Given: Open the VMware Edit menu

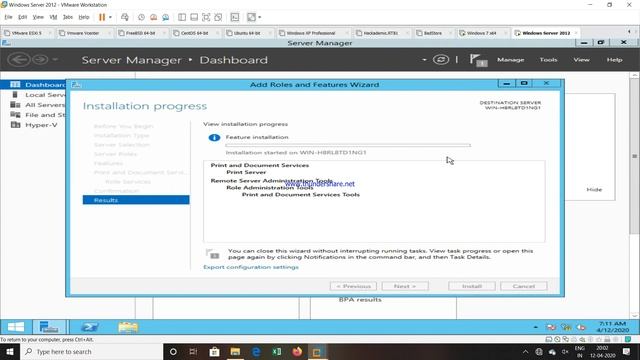Looking at the screenshot, I should 22,17.
